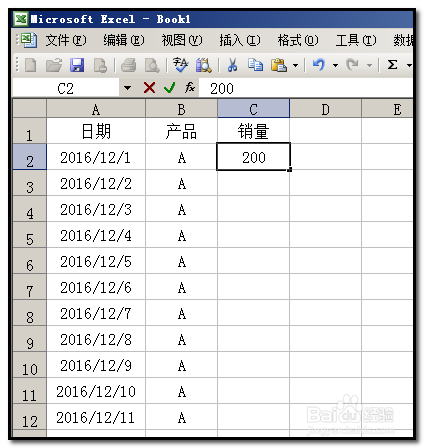Click the AutoSum sigma icon

(x=392, y=65)
